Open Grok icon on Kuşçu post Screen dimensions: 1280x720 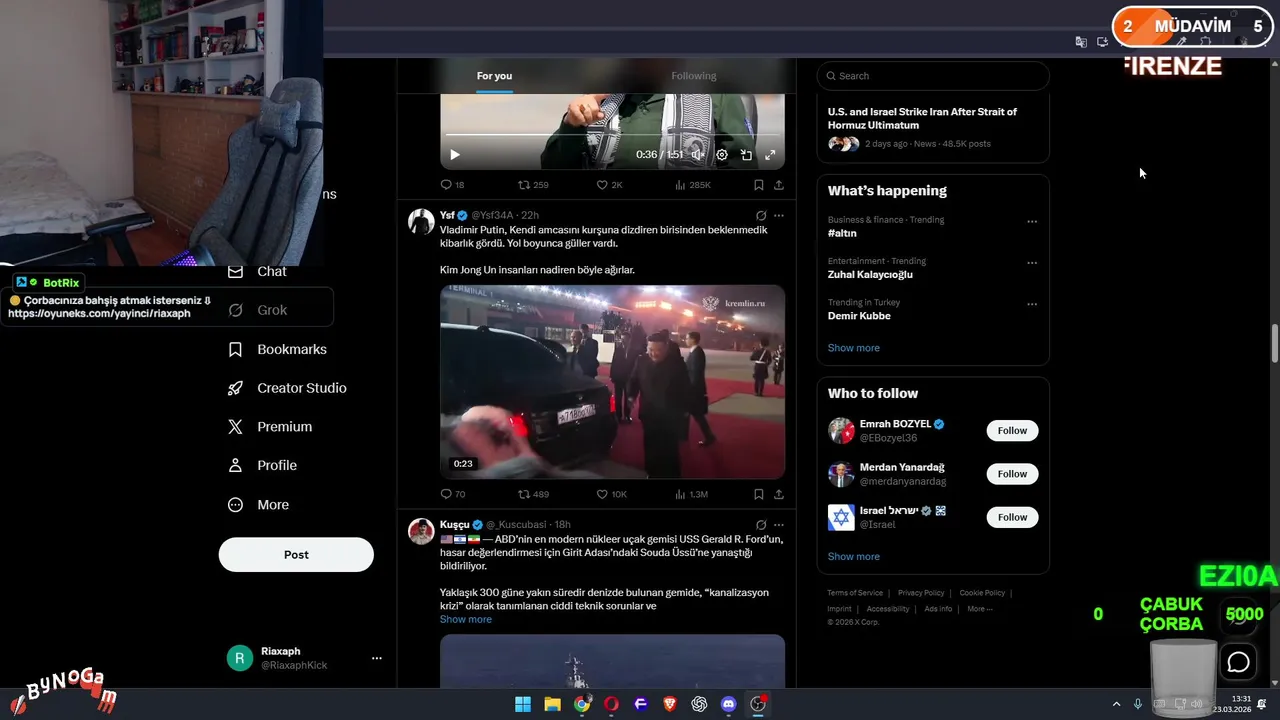click(x=761, y=524)
